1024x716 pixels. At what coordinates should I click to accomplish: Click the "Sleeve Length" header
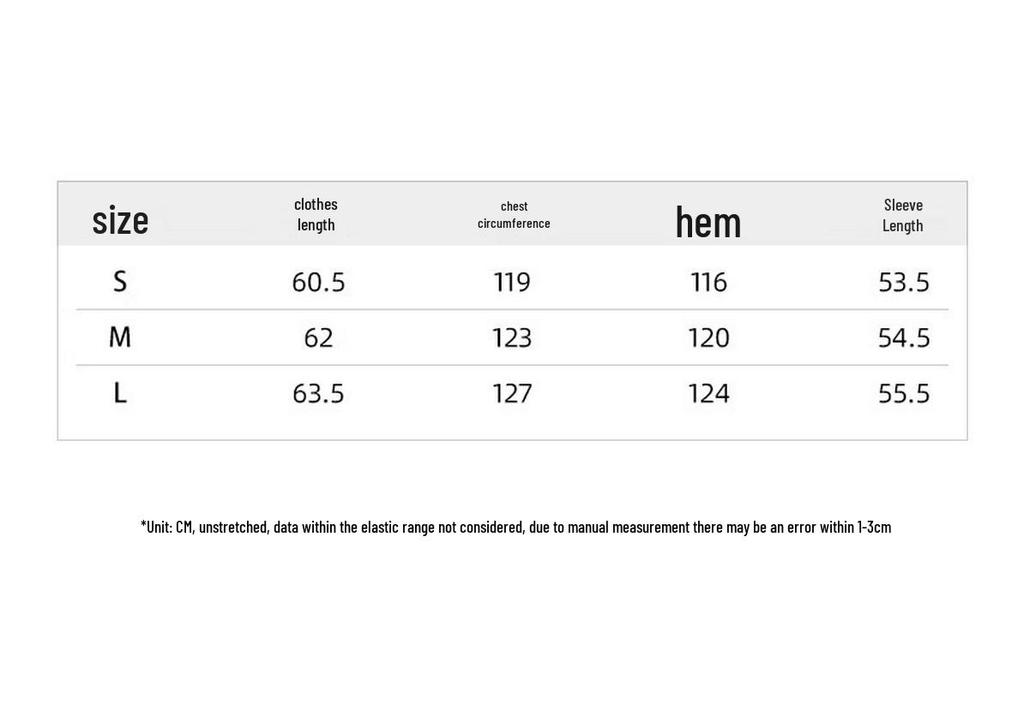tap(903, 215)
